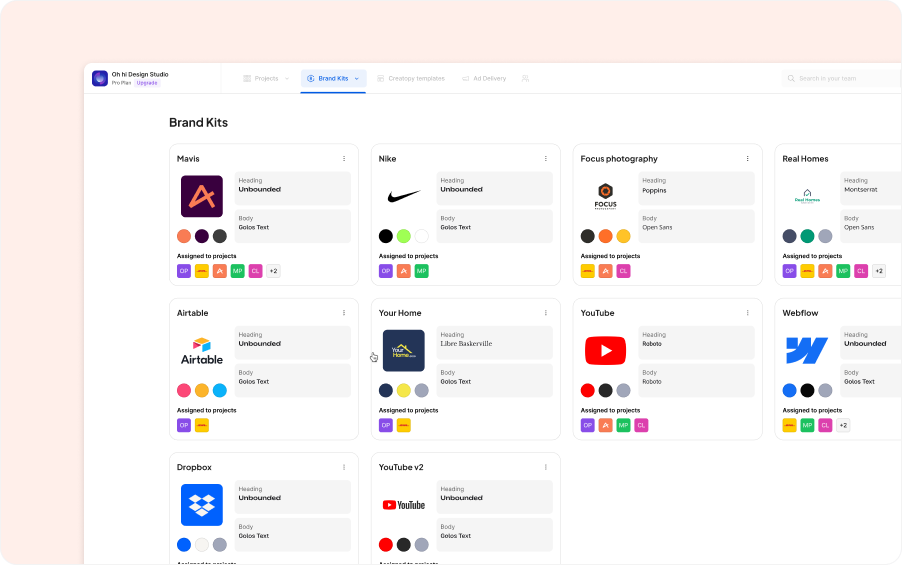The image size is (902, 565).
Task: Click the Dropbox logo thumbnail
Action: click(202, 505)
